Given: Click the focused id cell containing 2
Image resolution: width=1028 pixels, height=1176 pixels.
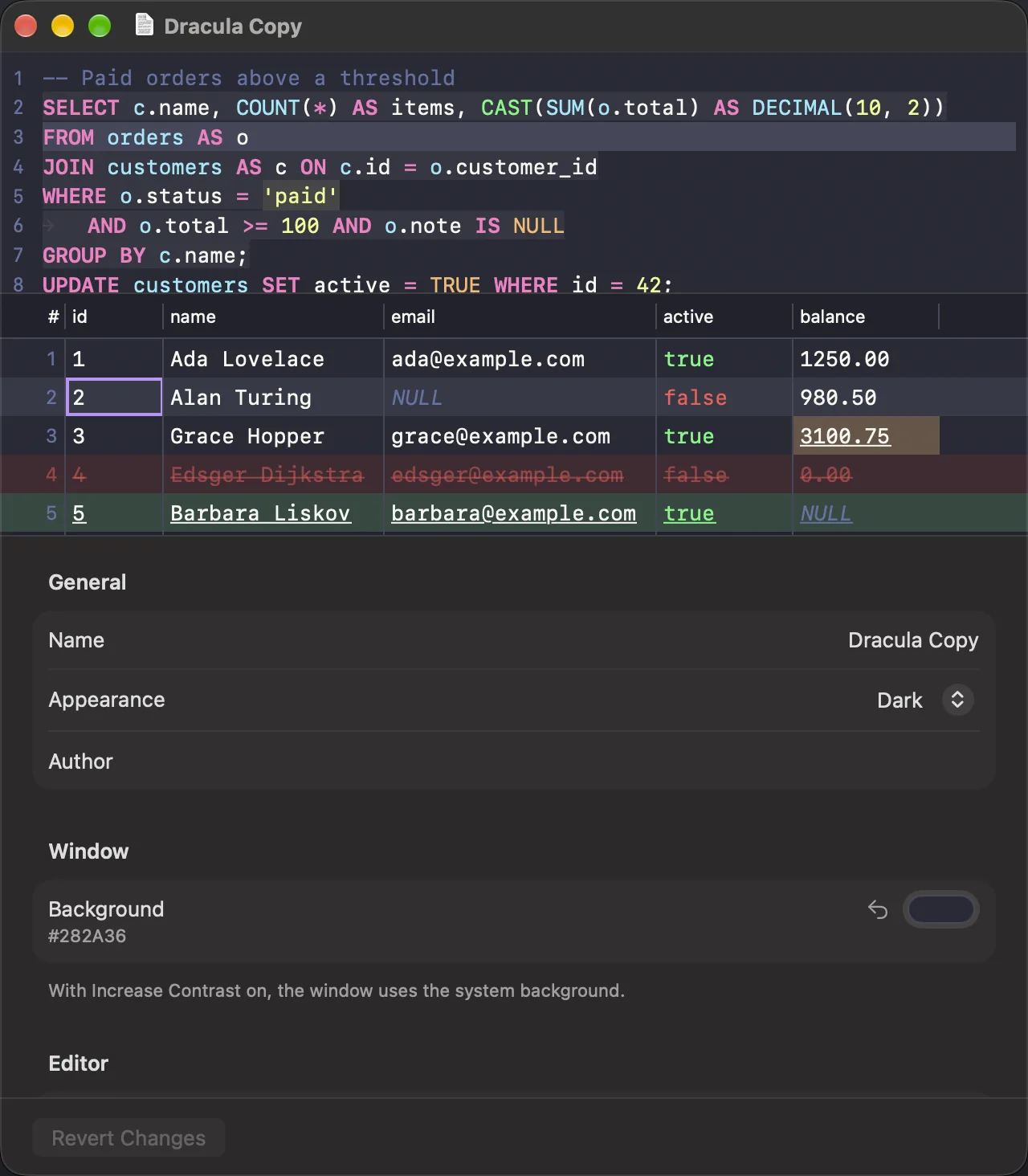Looking at the screenshot, I should point(114,397).
